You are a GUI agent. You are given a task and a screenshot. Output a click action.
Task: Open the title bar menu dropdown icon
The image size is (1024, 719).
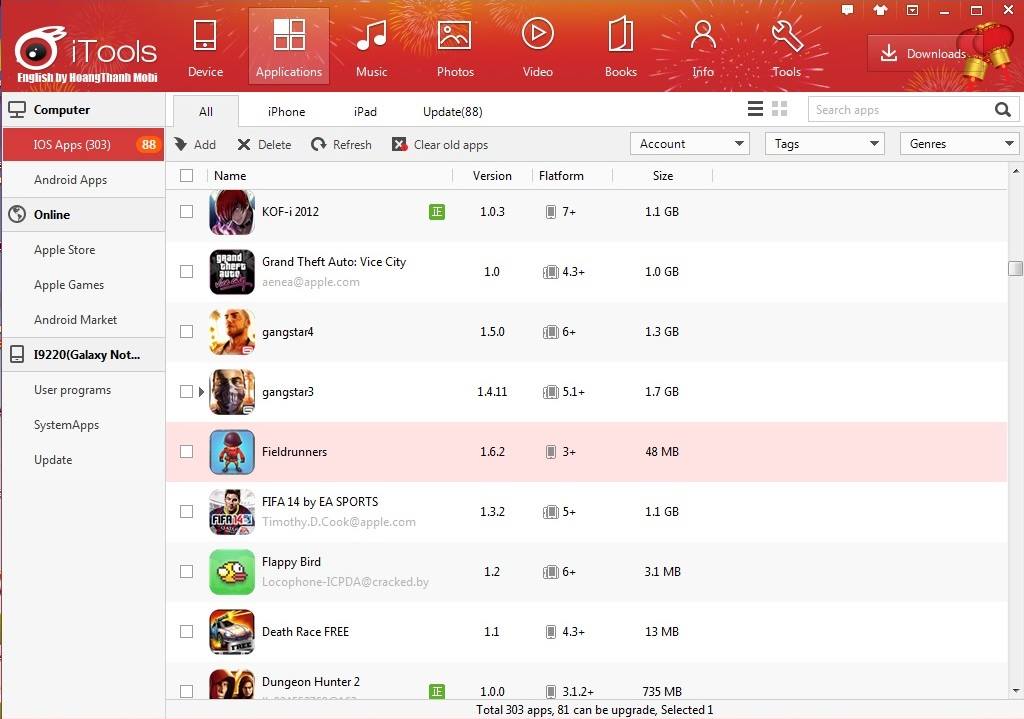pos(912,10)
